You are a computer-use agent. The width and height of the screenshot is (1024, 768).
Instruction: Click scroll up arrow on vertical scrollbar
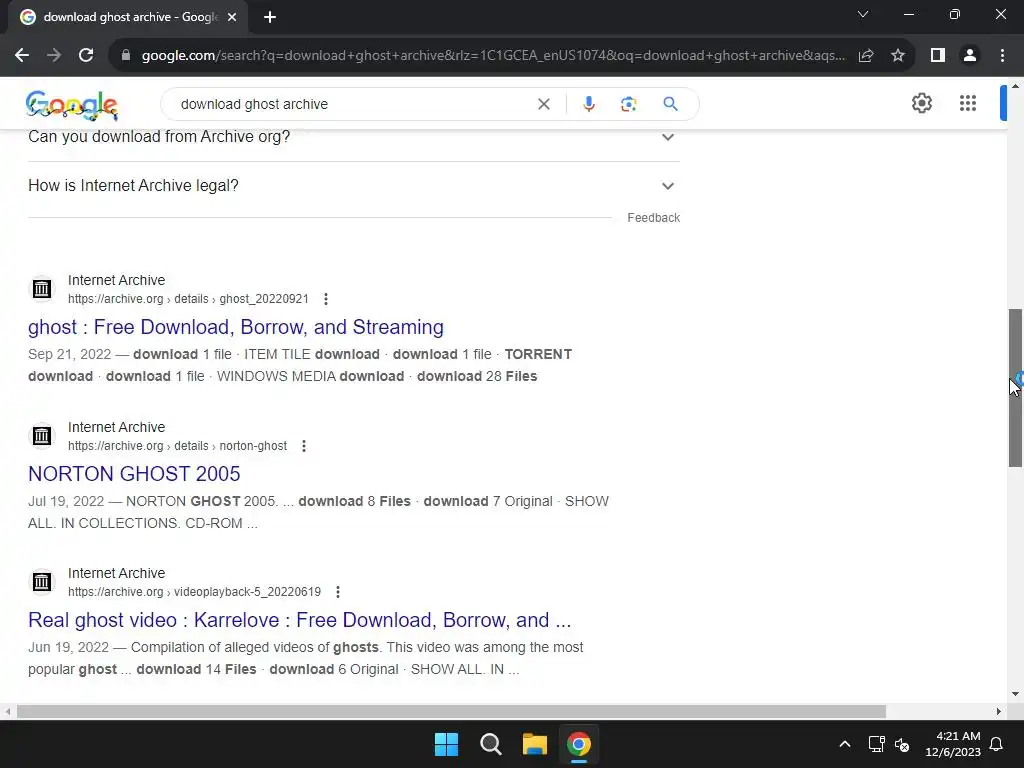click(x=1015, y=86)
